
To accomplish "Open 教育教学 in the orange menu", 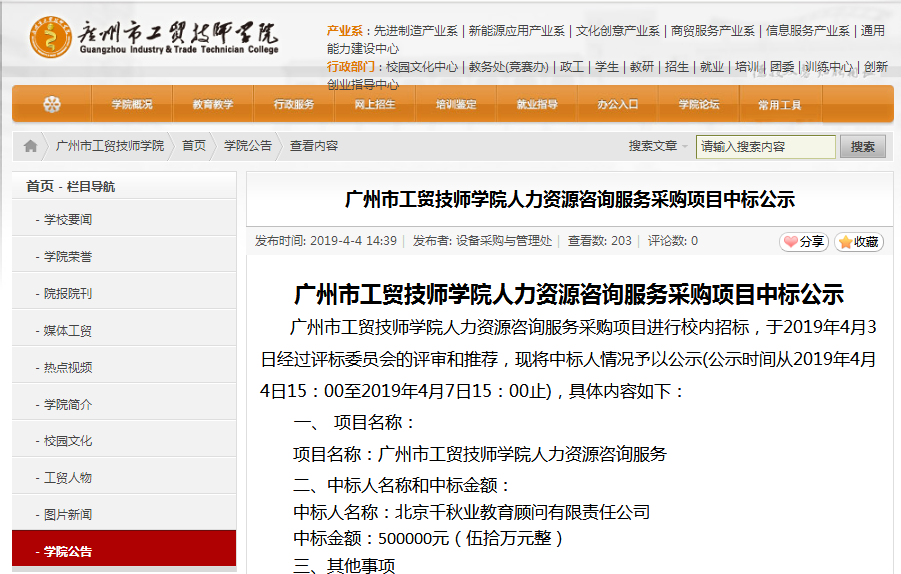I will coord(213,104).
